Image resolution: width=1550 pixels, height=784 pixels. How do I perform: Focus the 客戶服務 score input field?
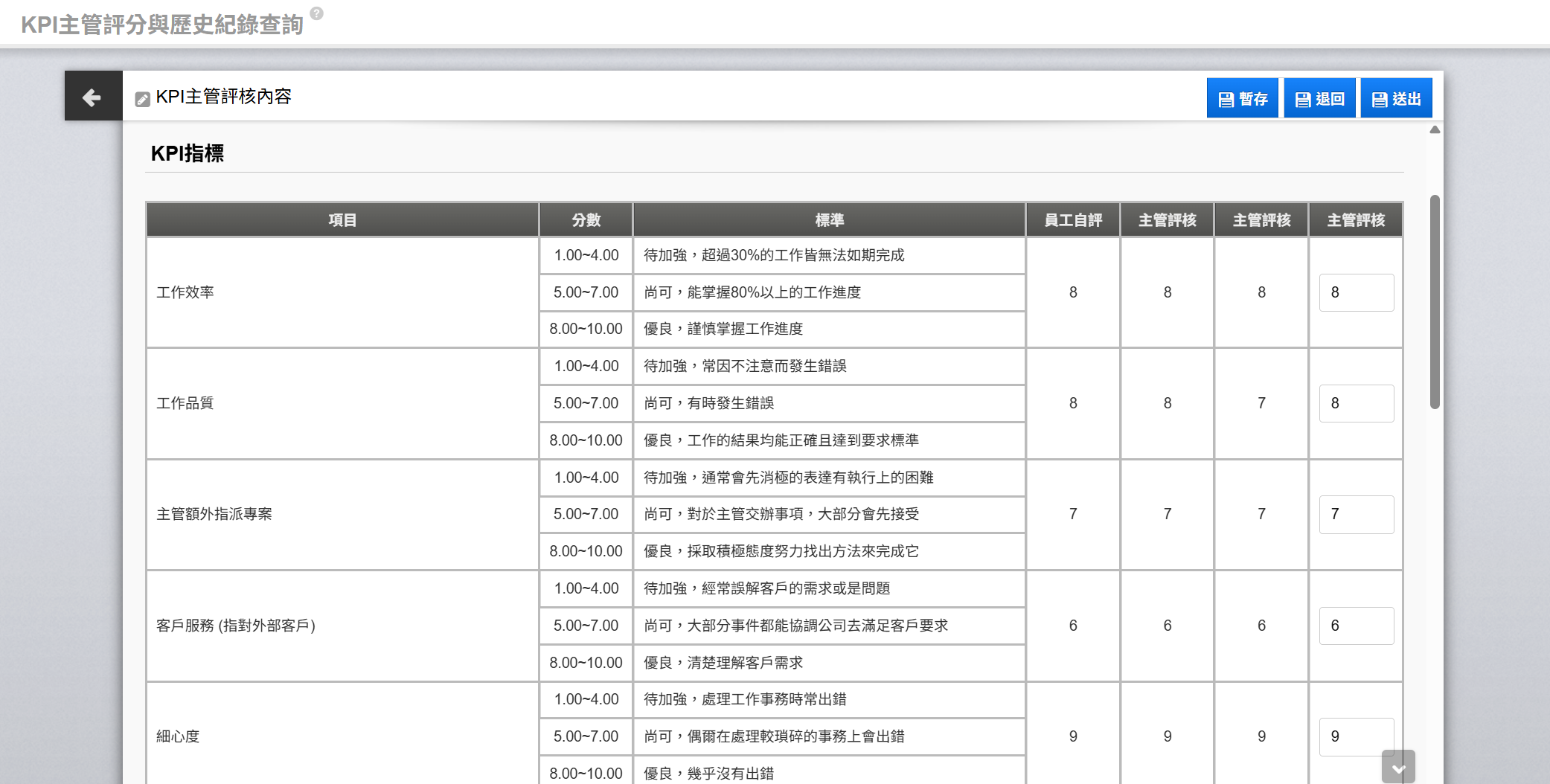pyautogui.click(x=1356, y=626)
